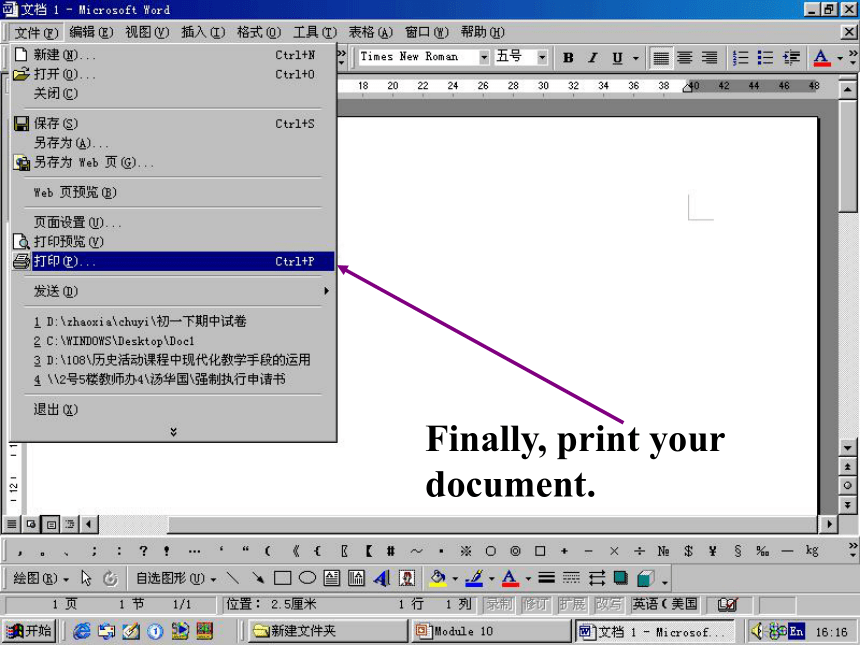Toggle Italic formatting

coord(593,58)
